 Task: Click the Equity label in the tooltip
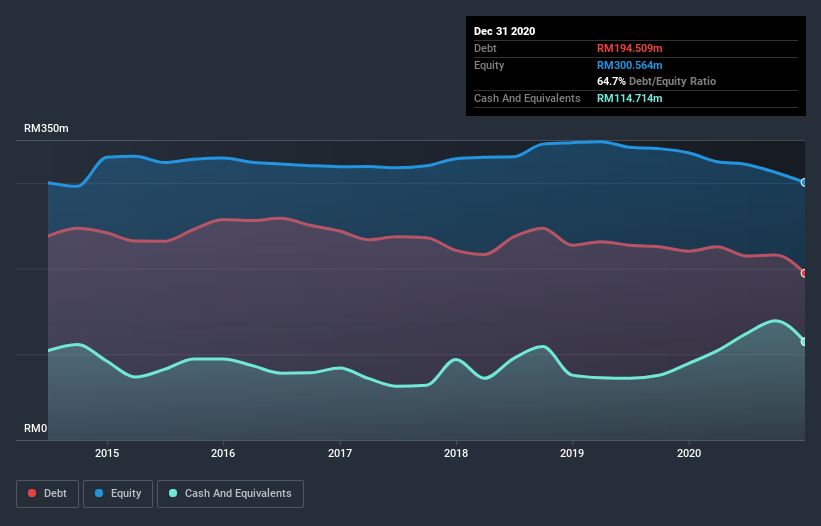pos(489,65)
